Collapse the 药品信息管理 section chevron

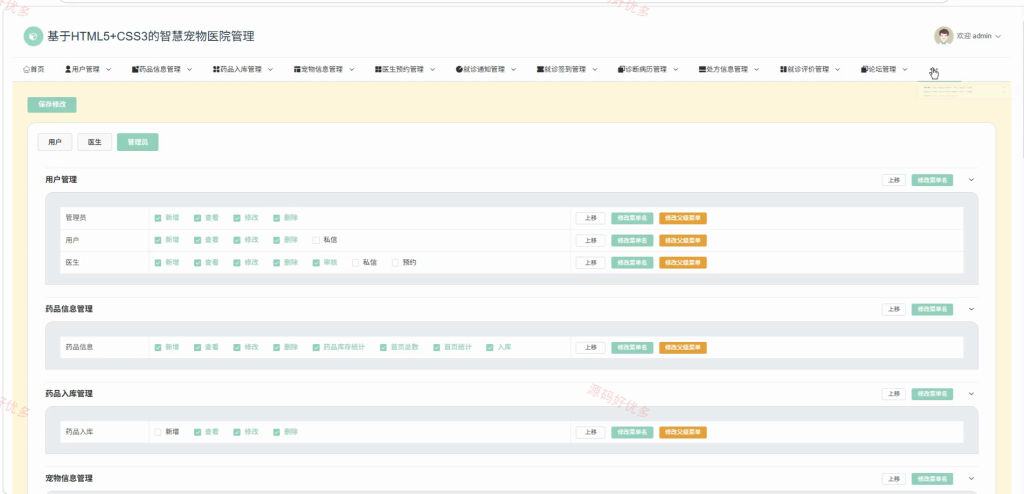971,309
